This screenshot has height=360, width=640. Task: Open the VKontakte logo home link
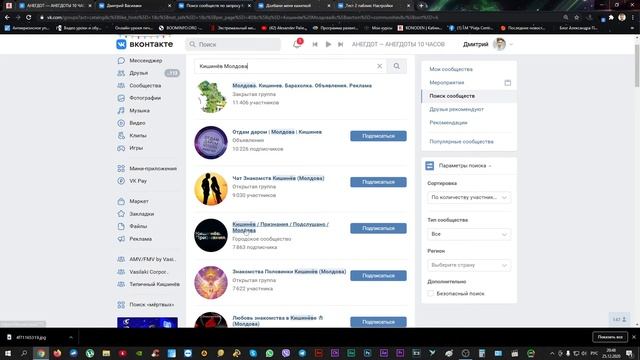144,44
